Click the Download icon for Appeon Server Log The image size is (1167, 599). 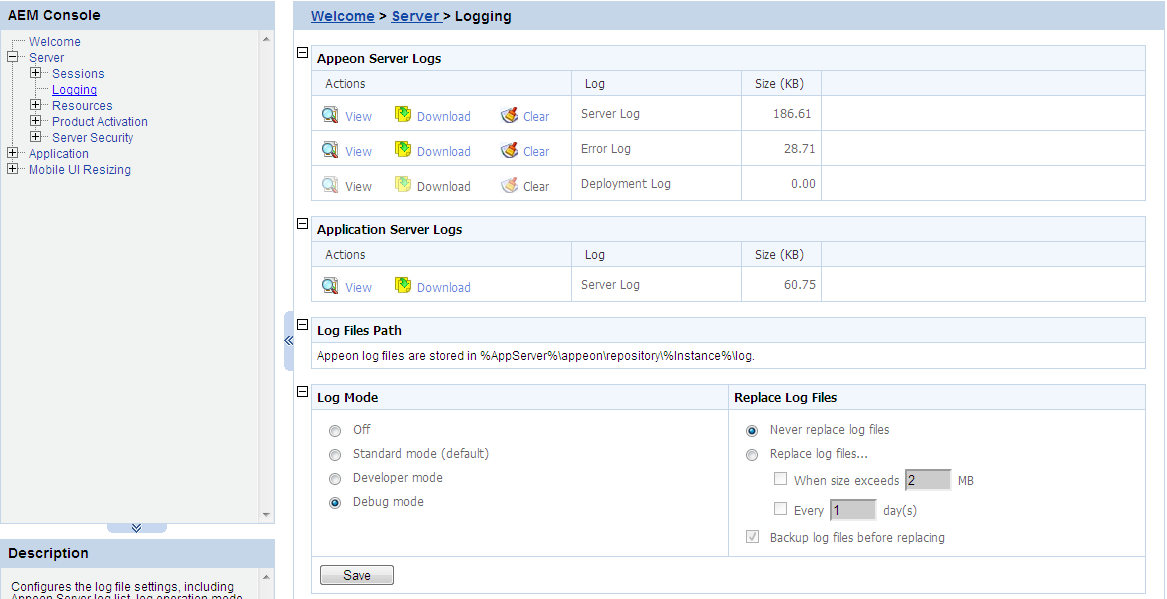tap(403, 115)
